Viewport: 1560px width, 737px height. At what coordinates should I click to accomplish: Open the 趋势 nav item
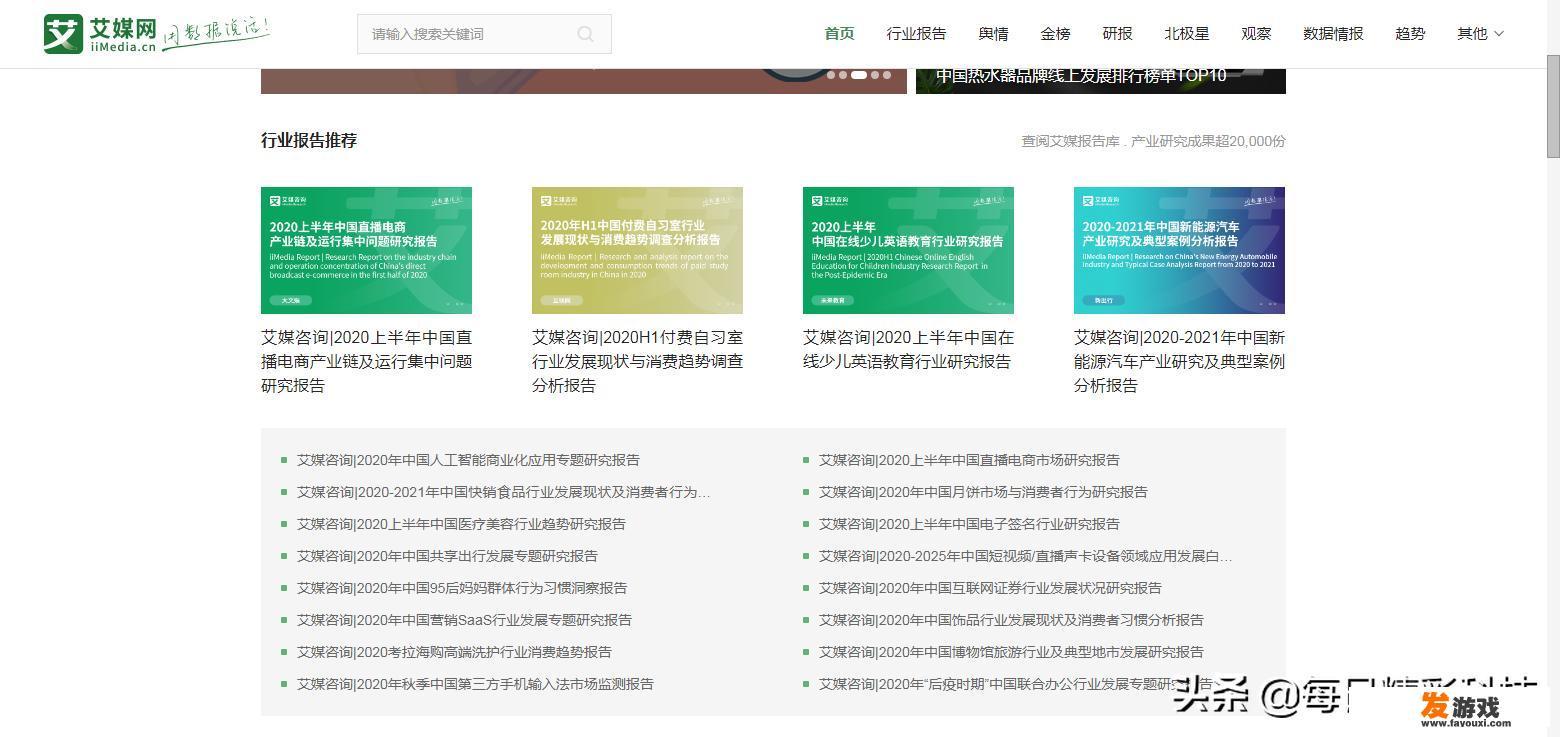[x=1410, y=33]
